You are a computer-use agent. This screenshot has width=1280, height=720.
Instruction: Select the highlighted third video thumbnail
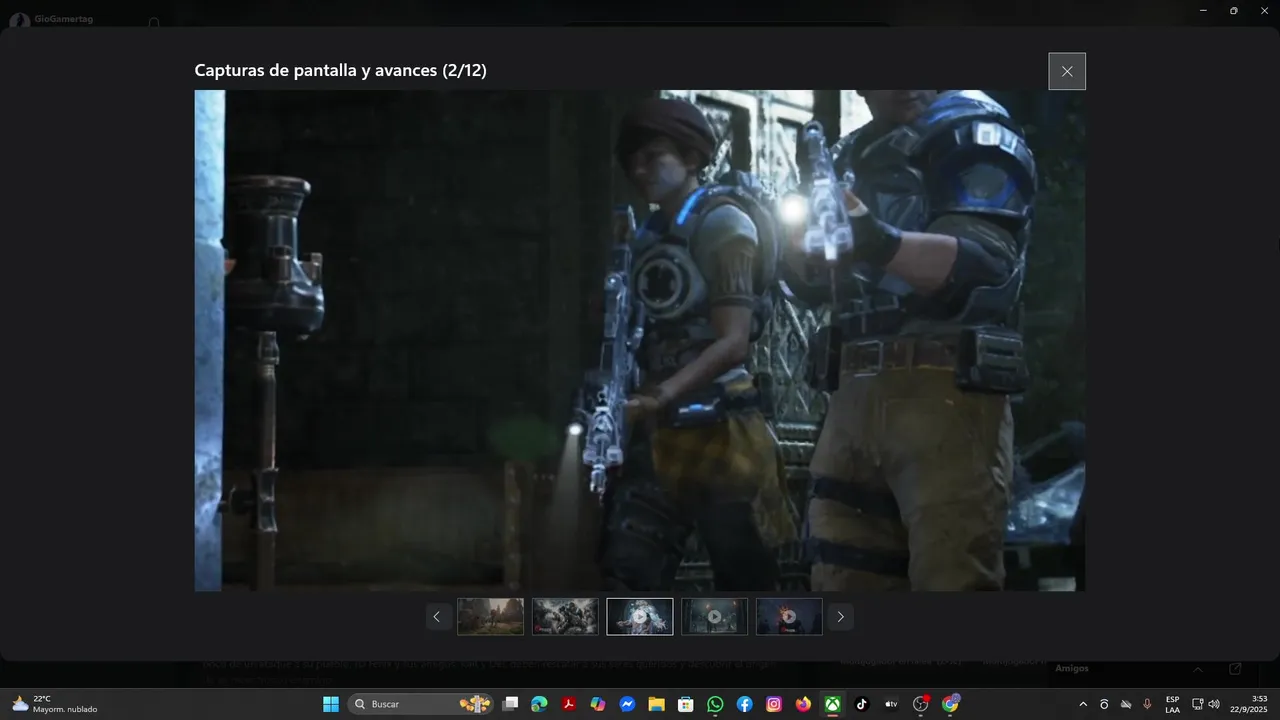[x=640, y=617]
